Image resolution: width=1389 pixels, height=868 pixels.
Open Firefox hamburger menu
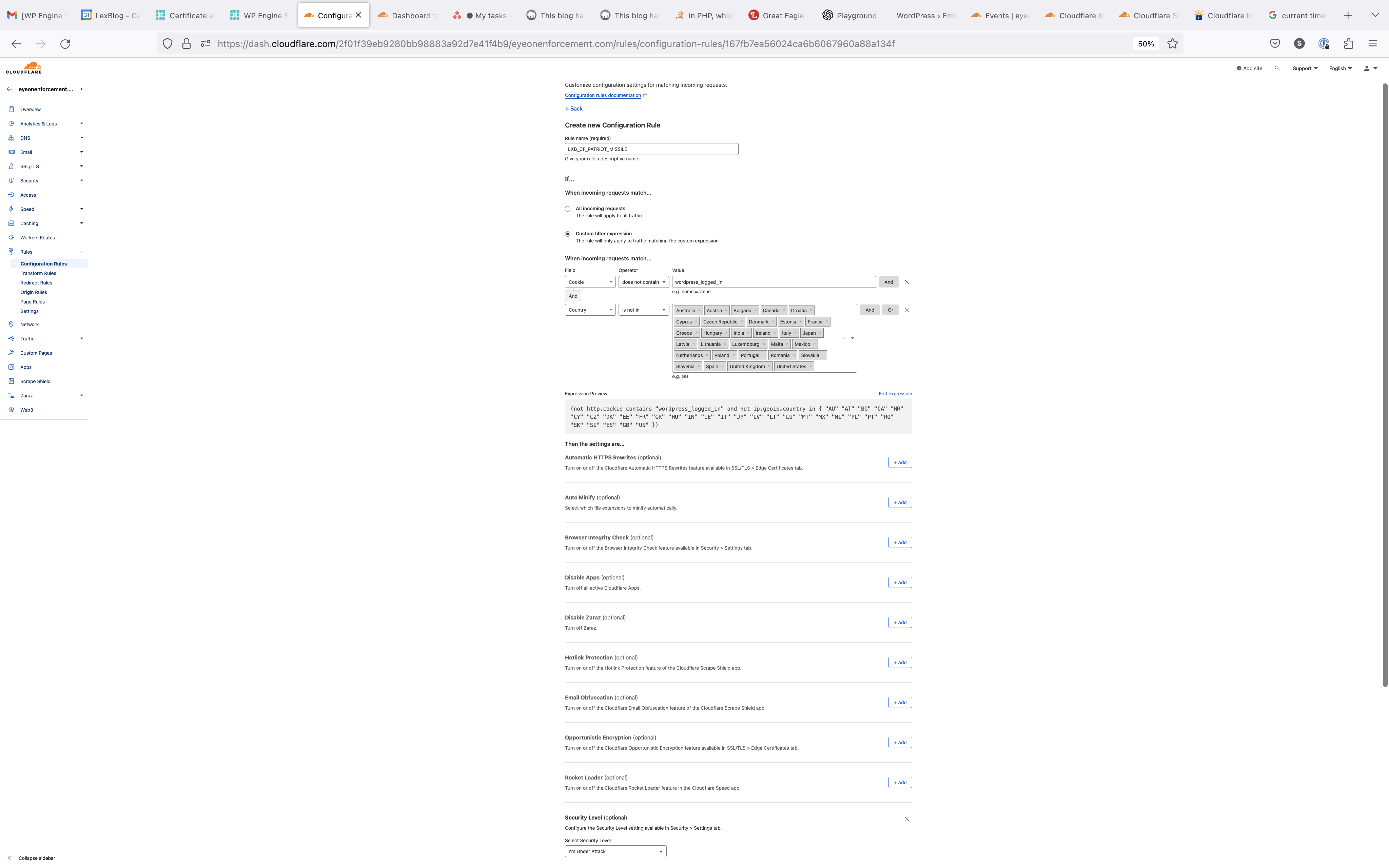pyautogui.click(x=1373, y=44)
